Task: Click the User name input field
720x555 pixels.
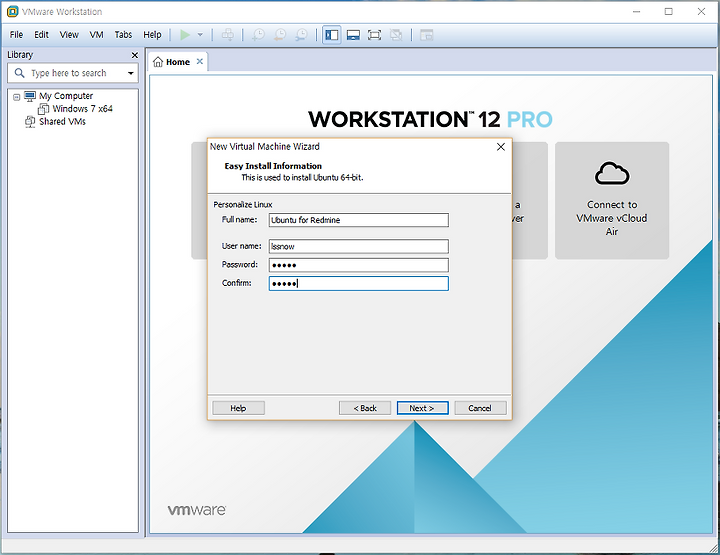Action: click(x=359, y=247)
